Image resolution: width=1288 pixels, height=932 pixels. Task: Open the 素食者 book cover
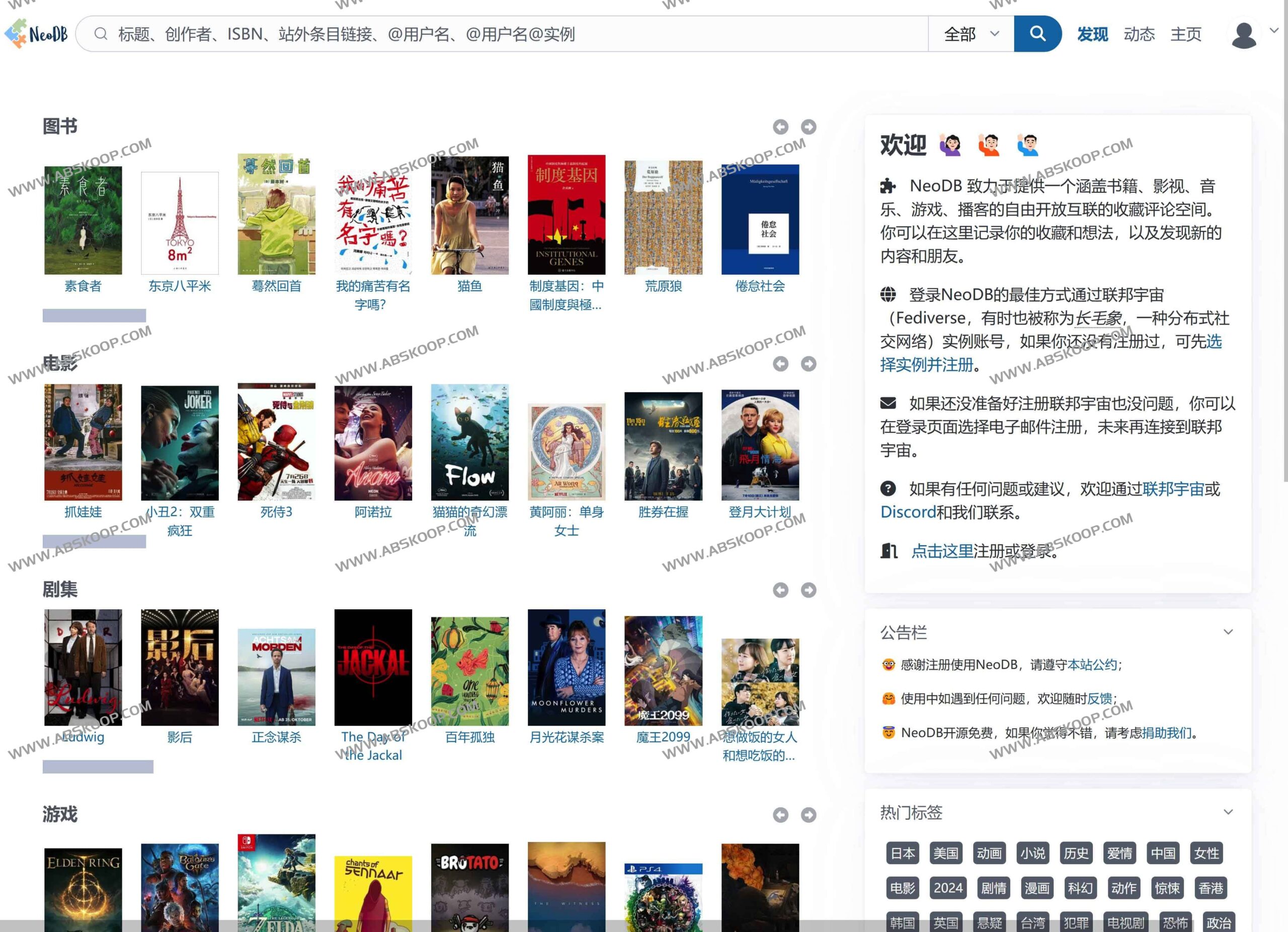point(83,220)
